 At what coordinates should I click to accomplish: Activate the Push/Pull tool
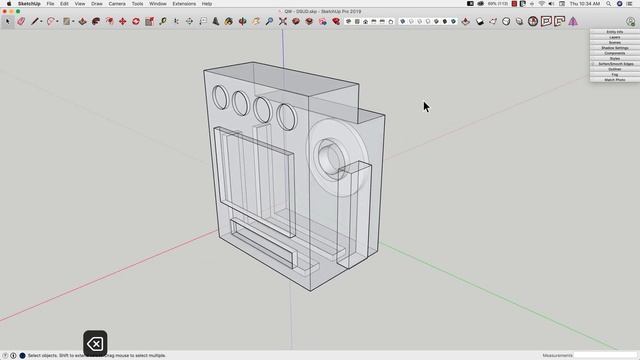click(x=82, y=21)
